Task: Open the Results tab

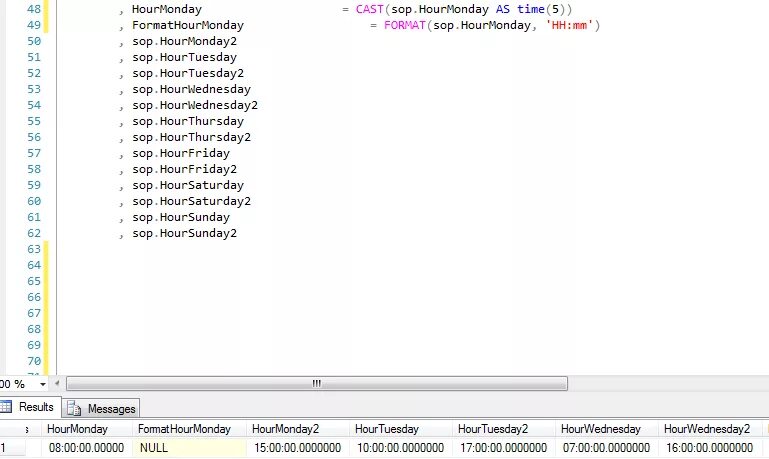Action: [30, 407]
